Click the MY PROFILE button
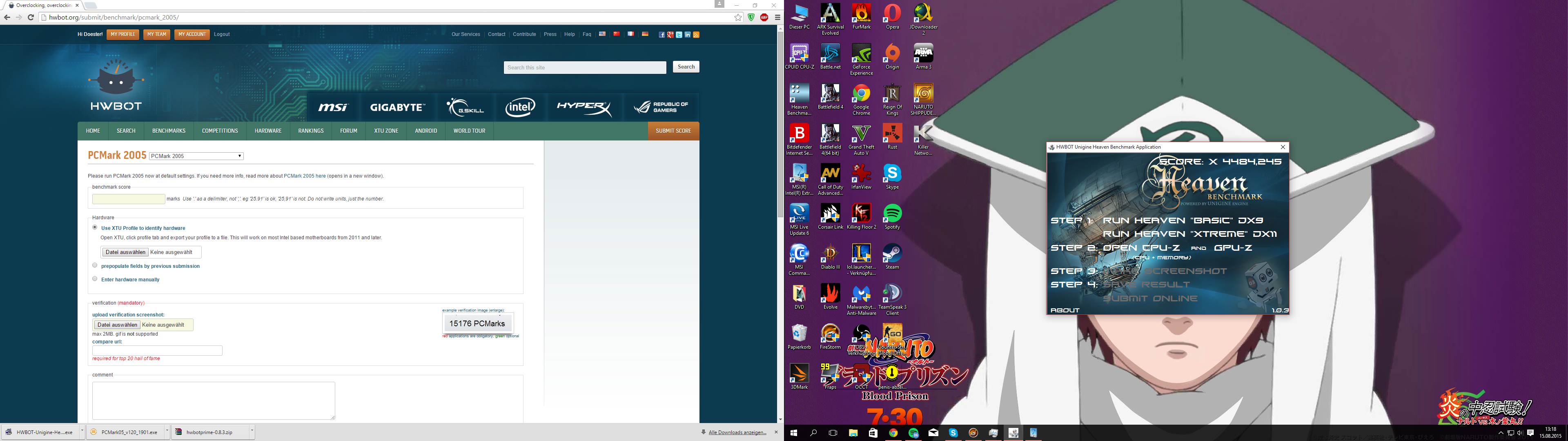1568x441 pixels. (123, 35)
